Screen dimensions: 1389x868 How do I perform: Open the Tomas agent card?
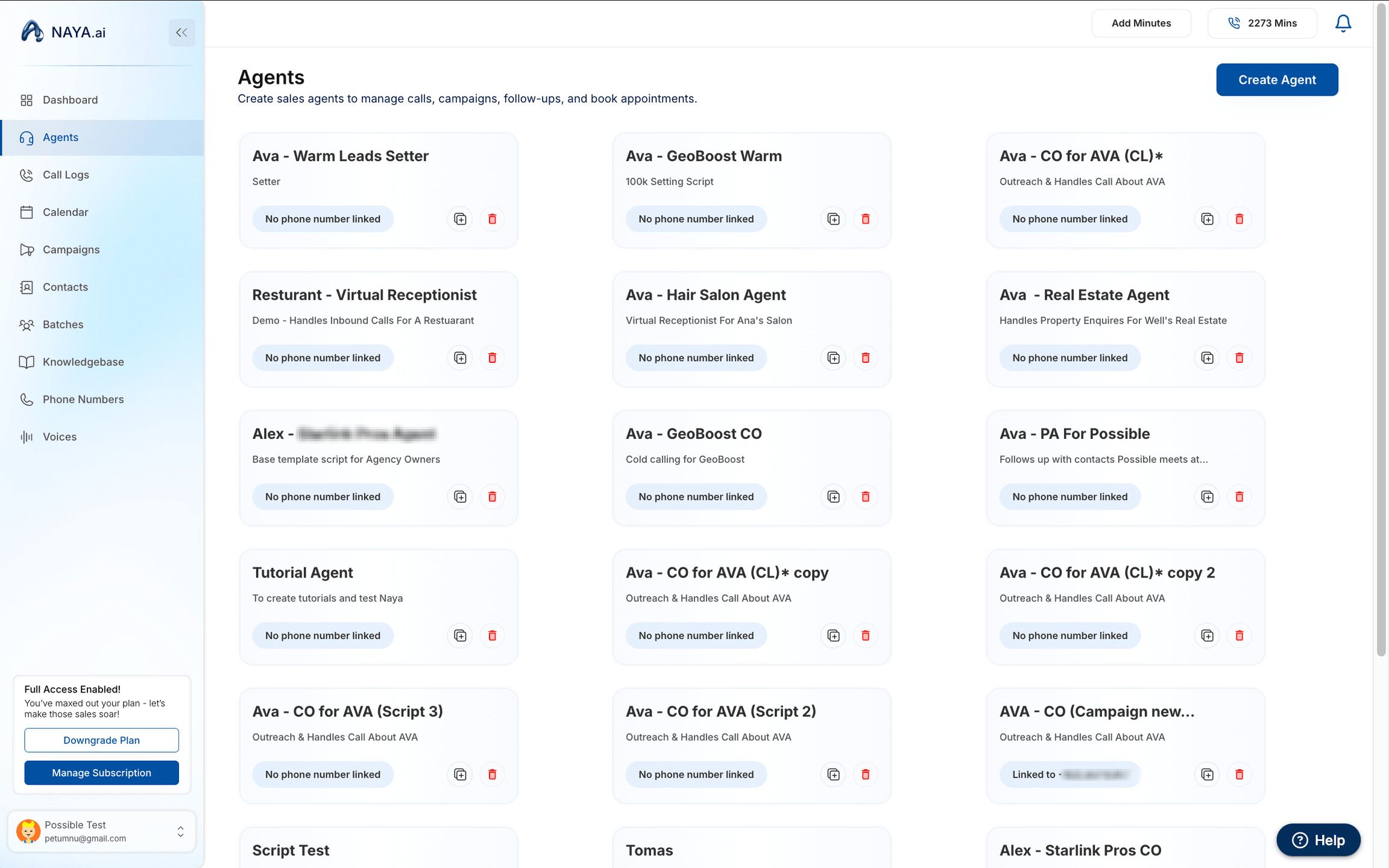pyautogui.click(x=752, y=848)
